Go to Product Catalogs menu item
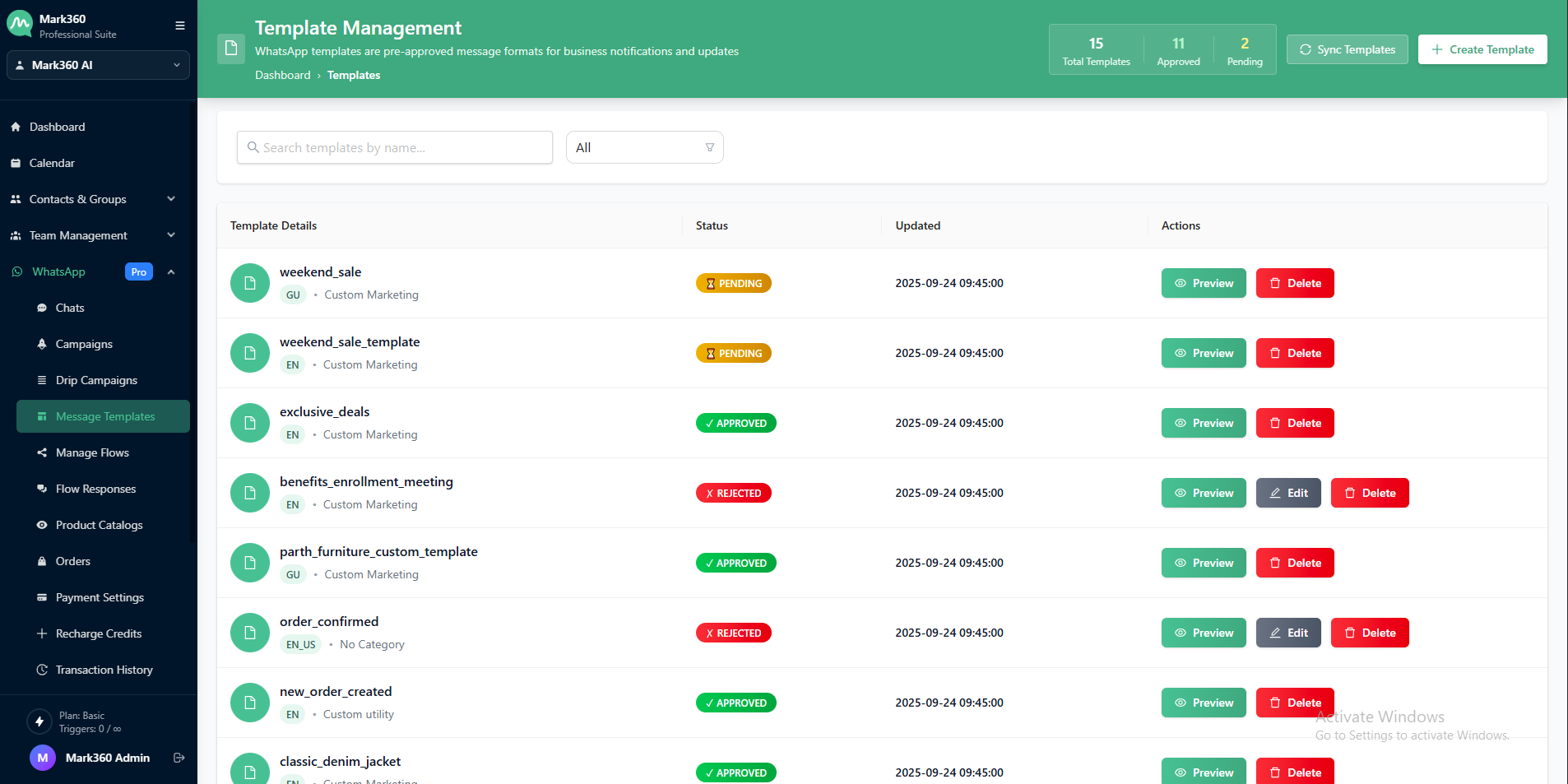The image size is (1568, 784). tap(99, 525)
